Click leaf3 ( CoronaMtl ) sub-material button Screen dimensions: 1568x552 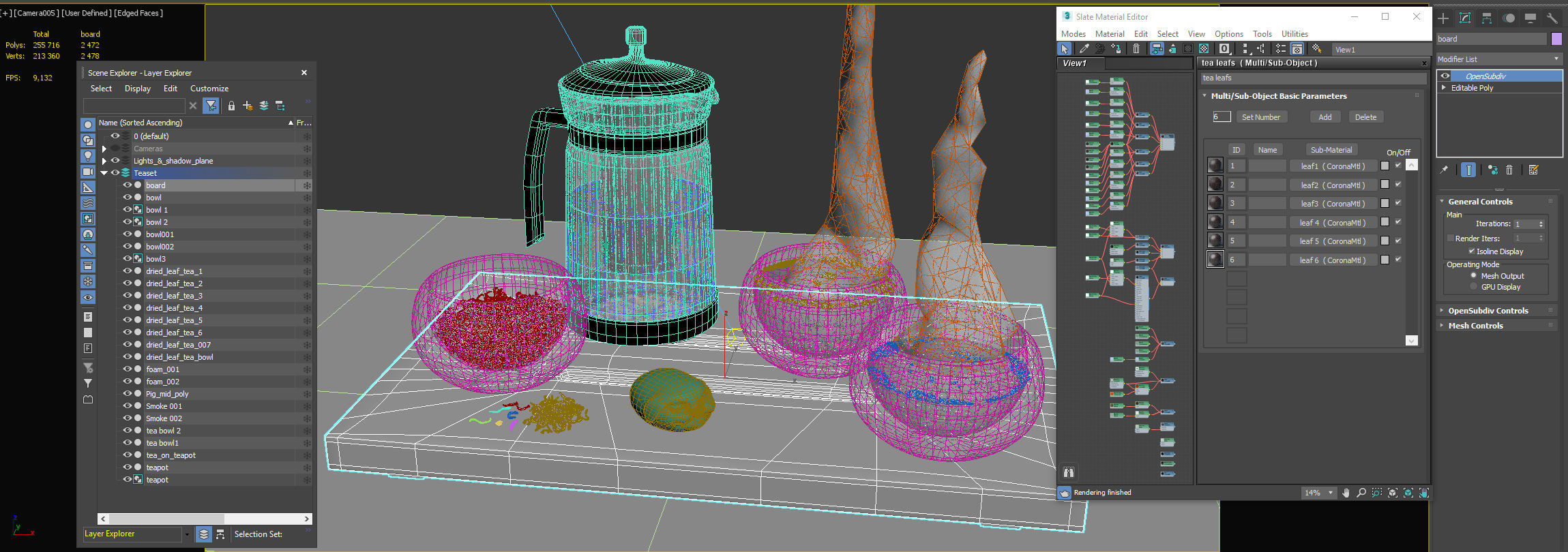coord(1333,204)
